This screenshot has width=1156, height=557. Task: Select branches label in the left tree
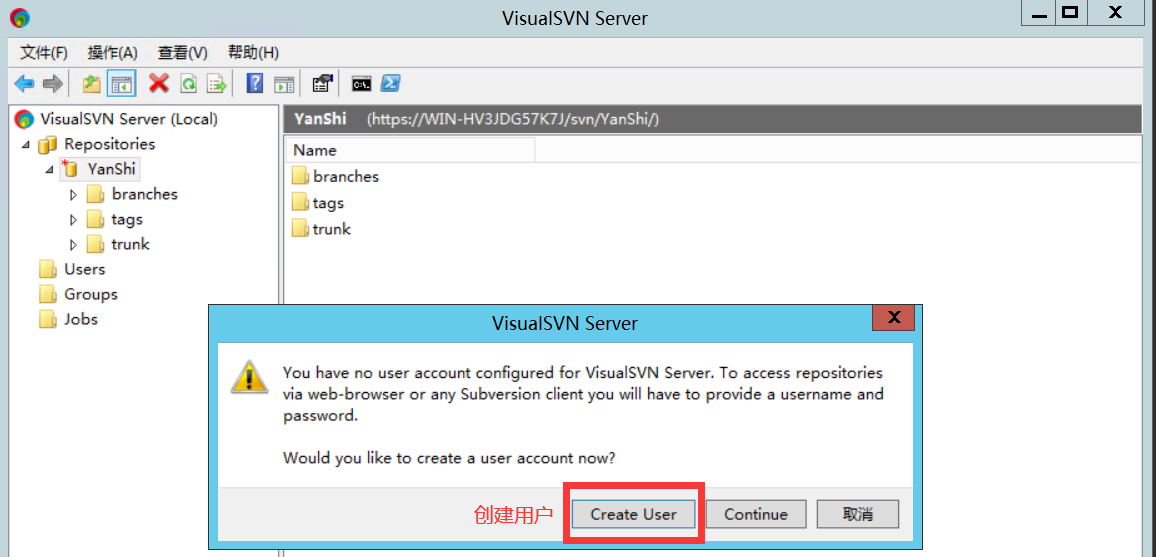144,194
